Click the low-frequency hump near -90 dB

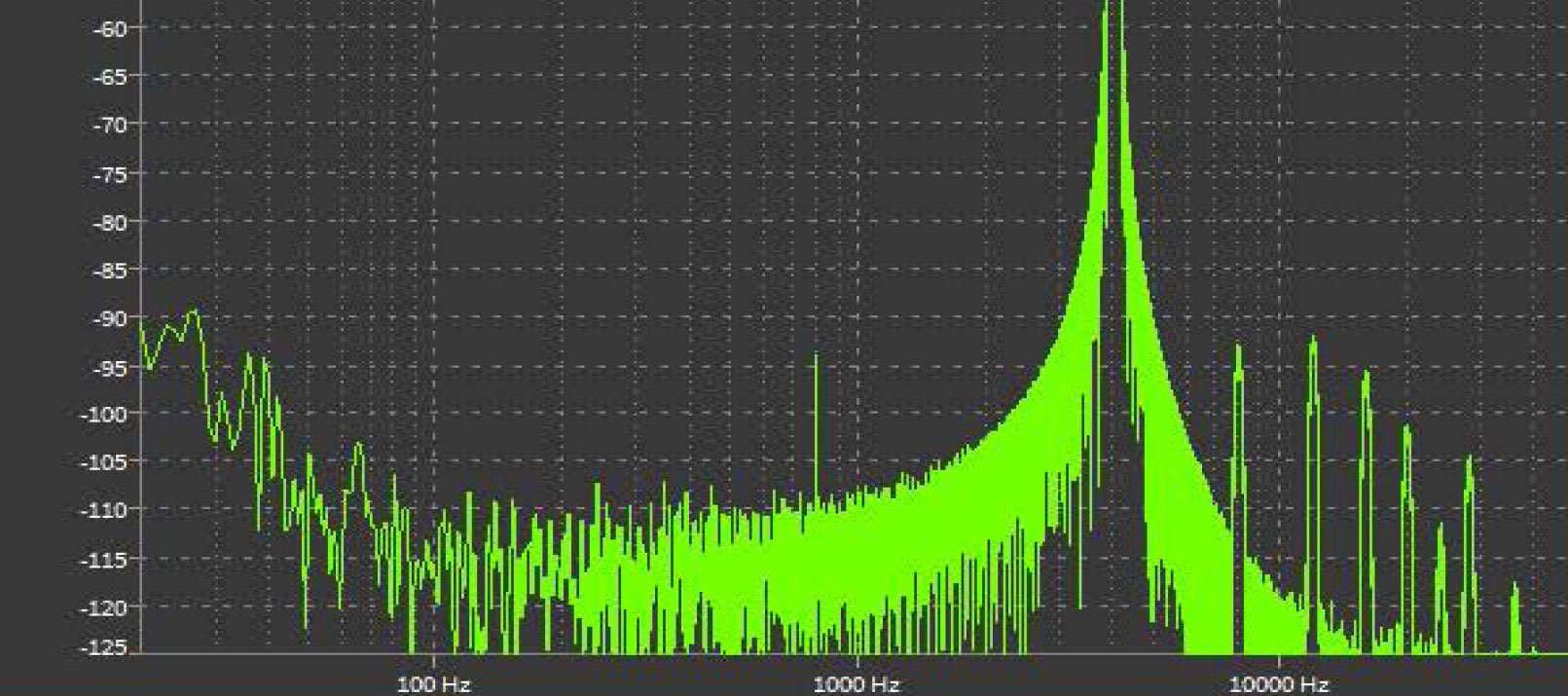pos(194,314)
